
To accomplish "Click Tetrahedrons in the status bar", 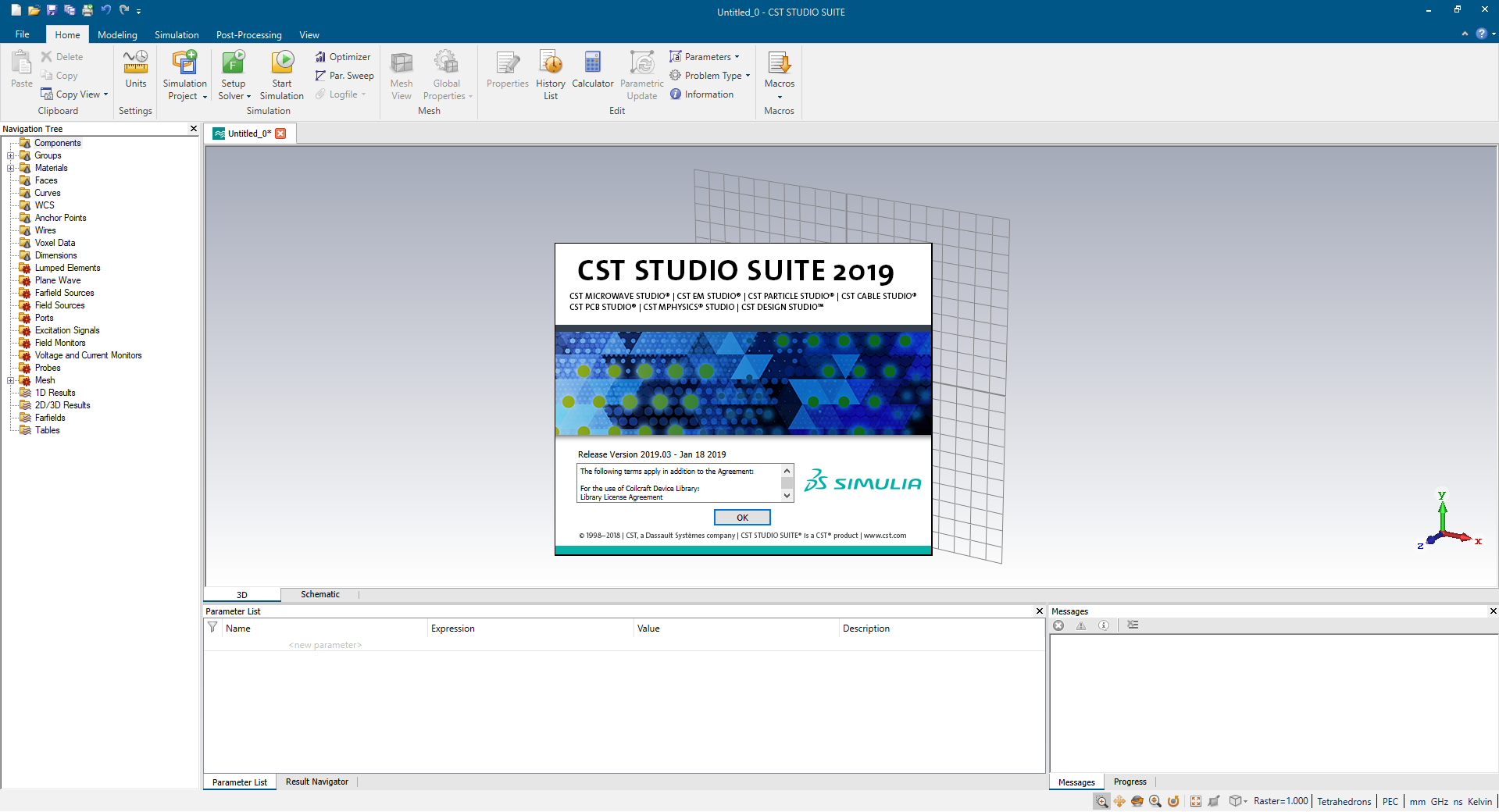I will 1344,802.
